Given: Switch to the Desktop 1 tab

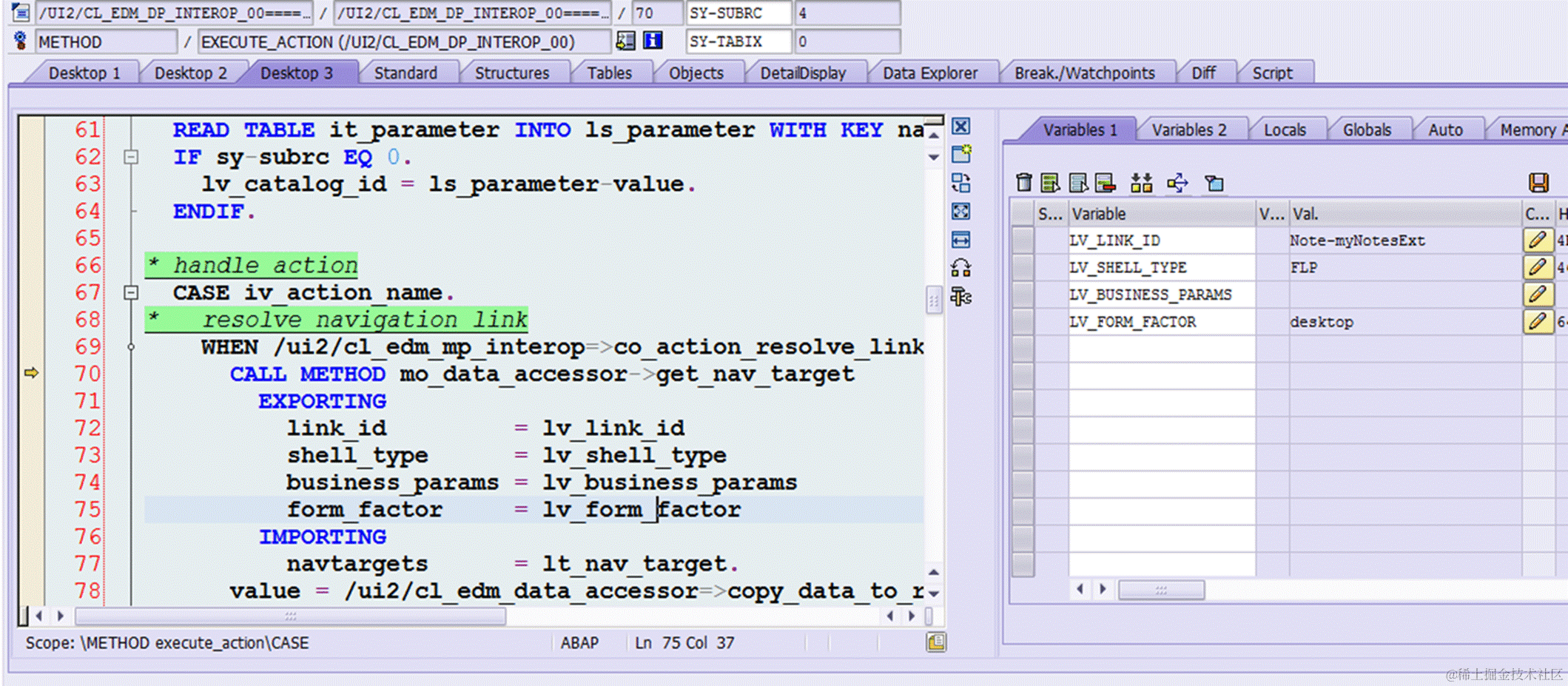Looking at the screenshot, I should [84, 73].
